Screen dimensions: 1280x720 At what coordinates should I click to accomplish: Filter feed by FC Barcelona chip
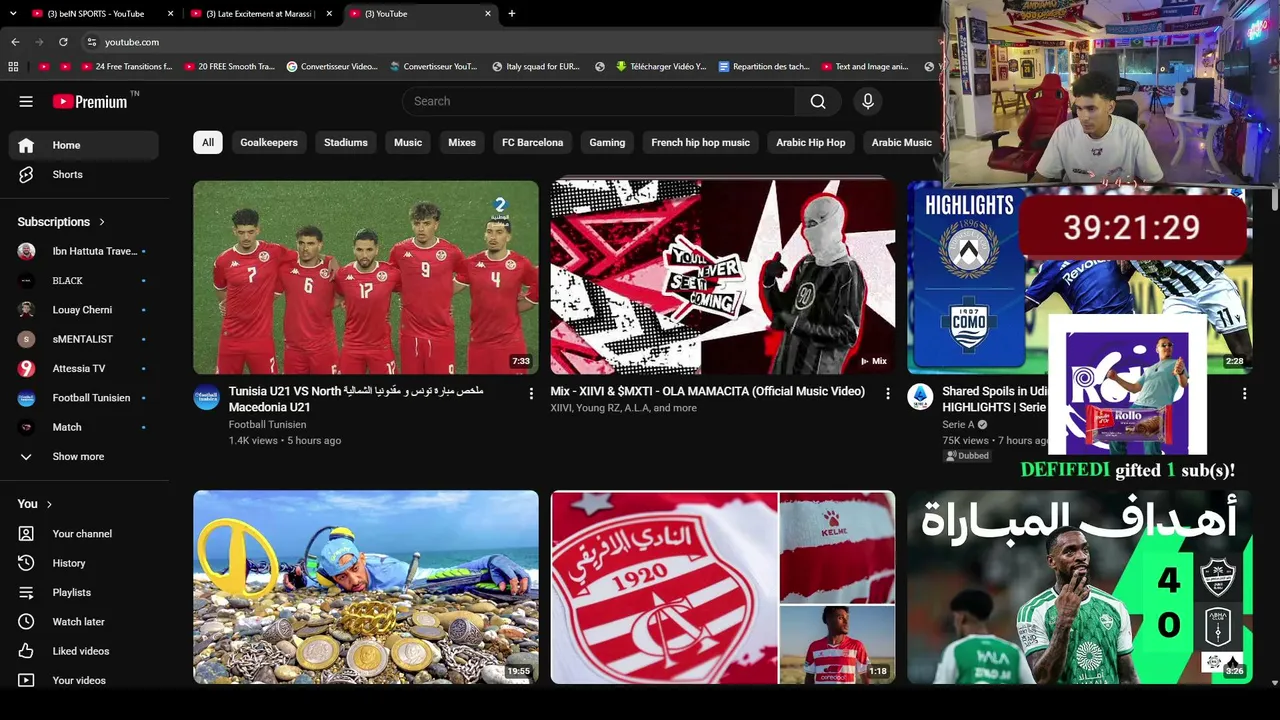coord(533,142)
